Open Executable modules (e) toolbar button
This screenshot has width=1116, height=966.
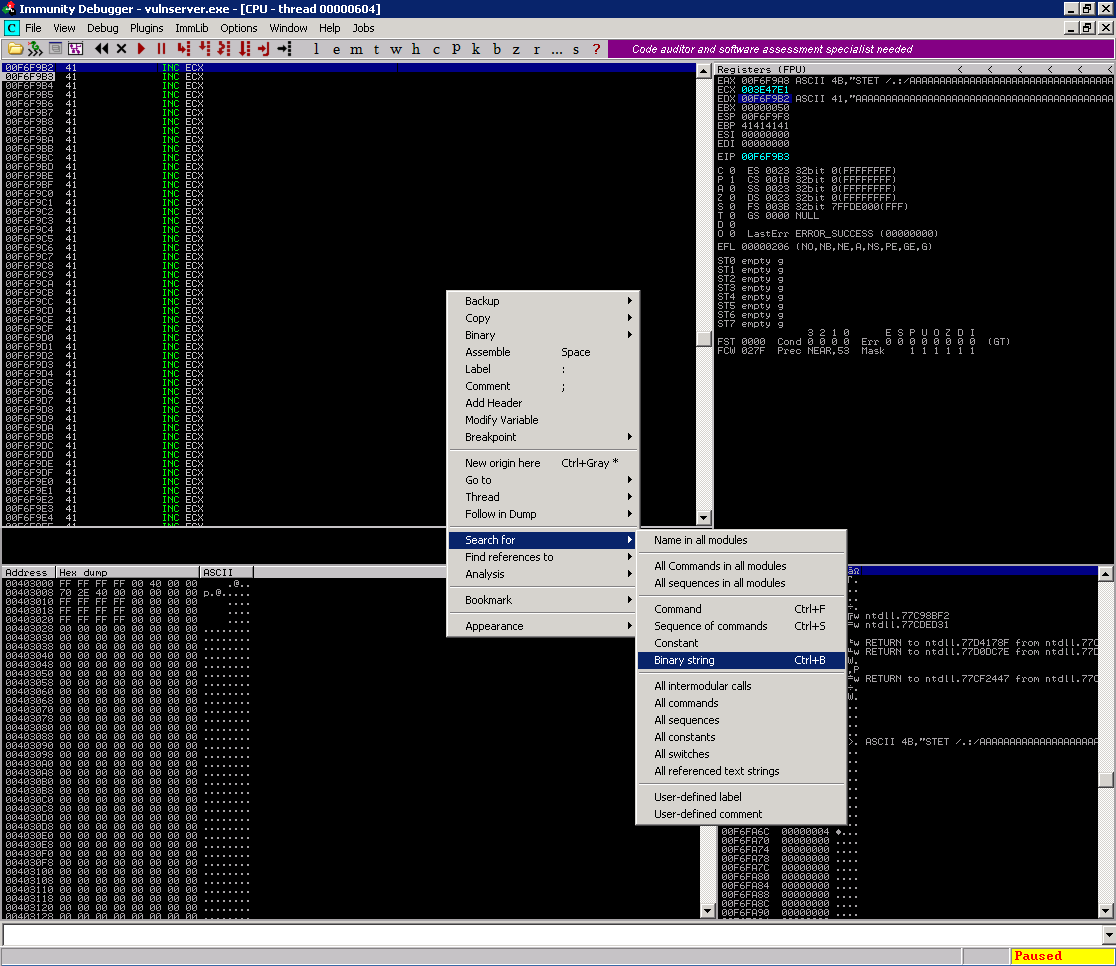(336, 49)
